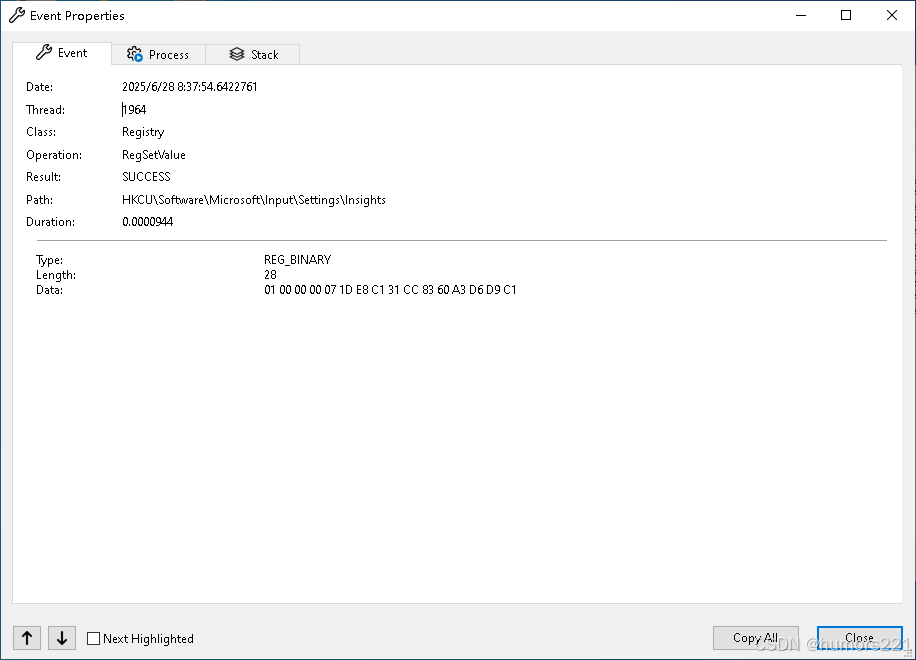Switch to the Process tab
Screen dimensions: 916x660
[158, 54]
